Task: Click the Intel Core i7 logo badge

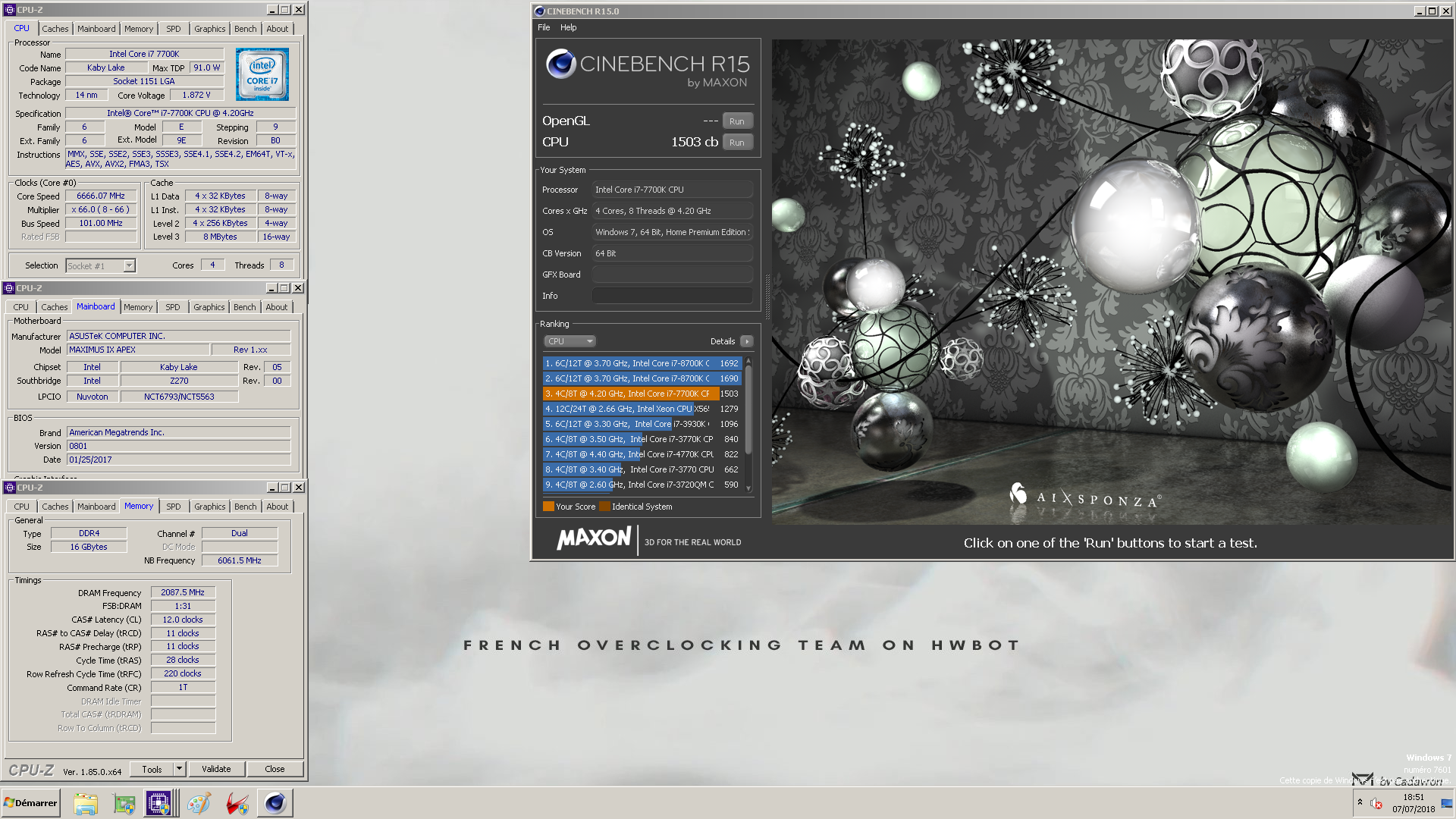Action: (x=262, y=74)
